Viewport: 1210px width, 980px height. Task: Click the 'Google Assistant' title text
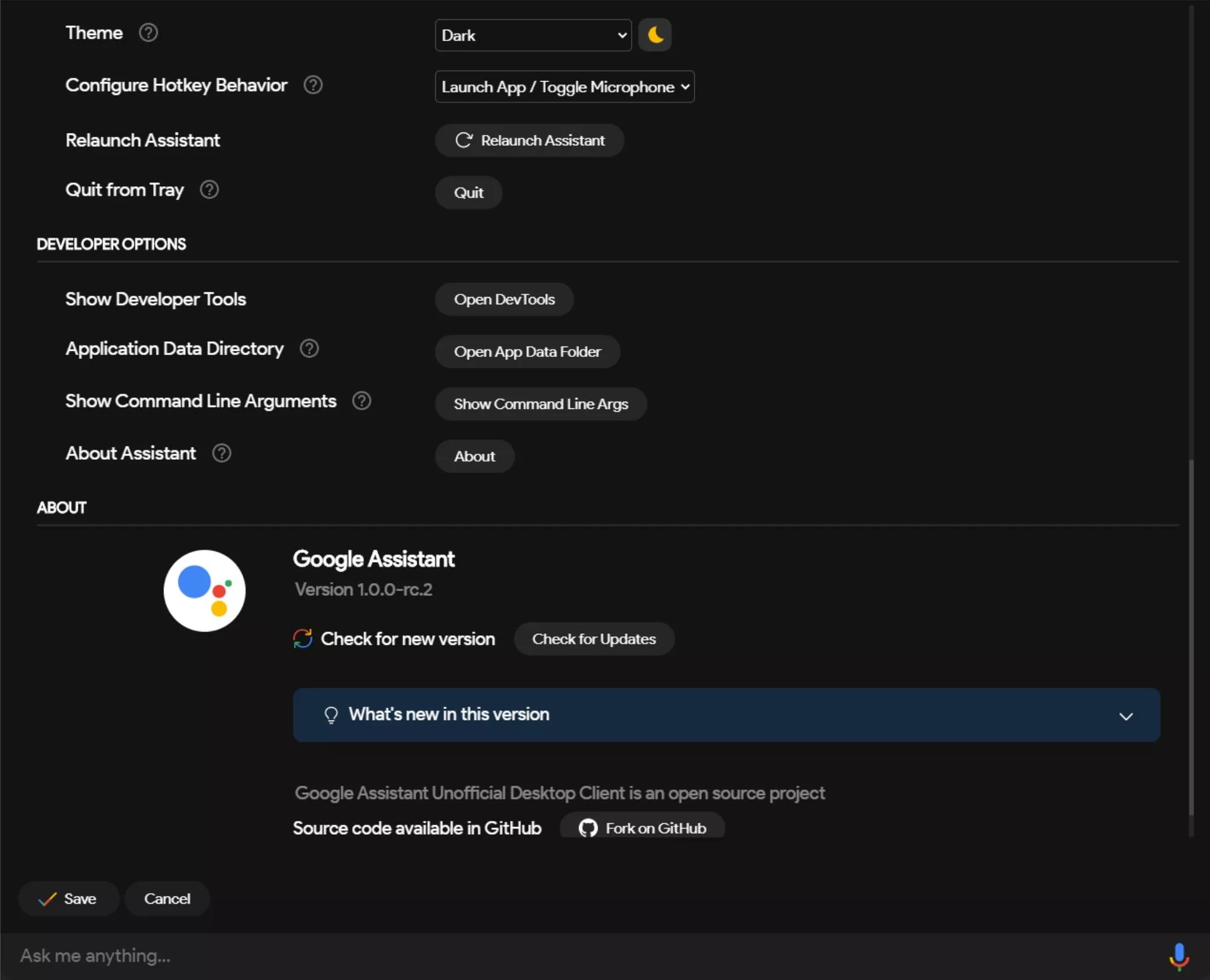click(x=374, y=560)
